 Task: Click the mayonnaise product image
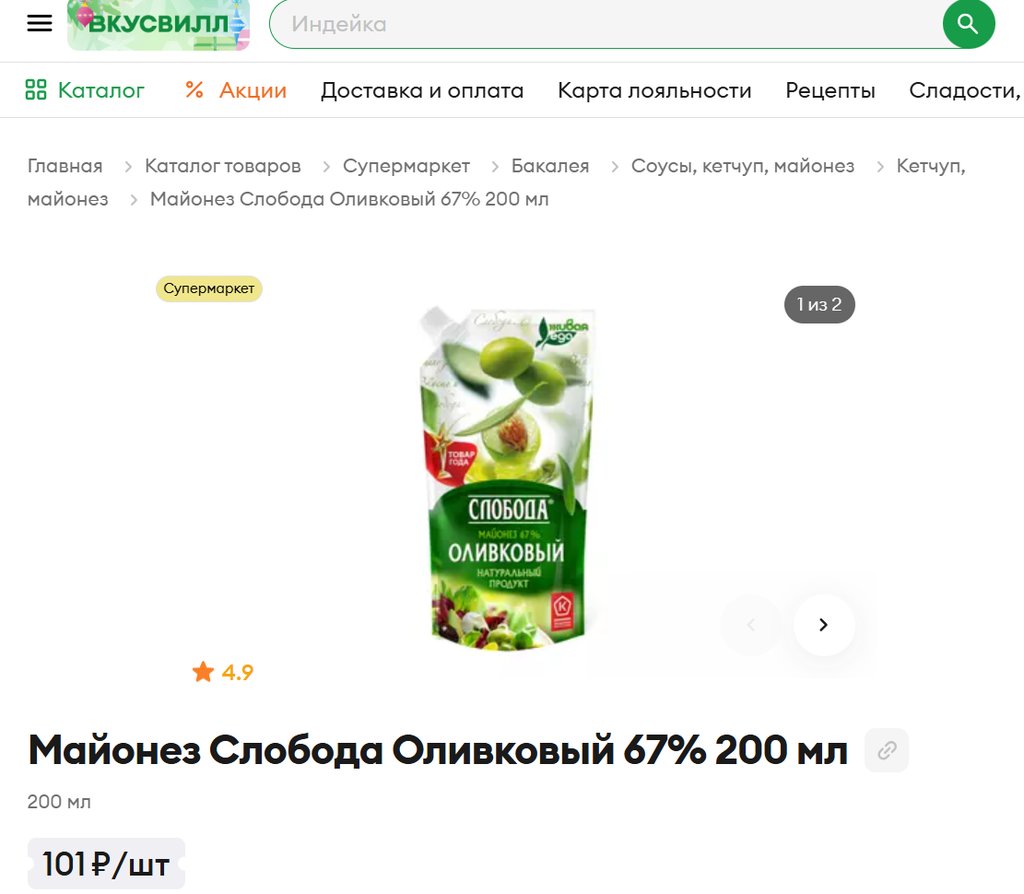tap(507, 478)
